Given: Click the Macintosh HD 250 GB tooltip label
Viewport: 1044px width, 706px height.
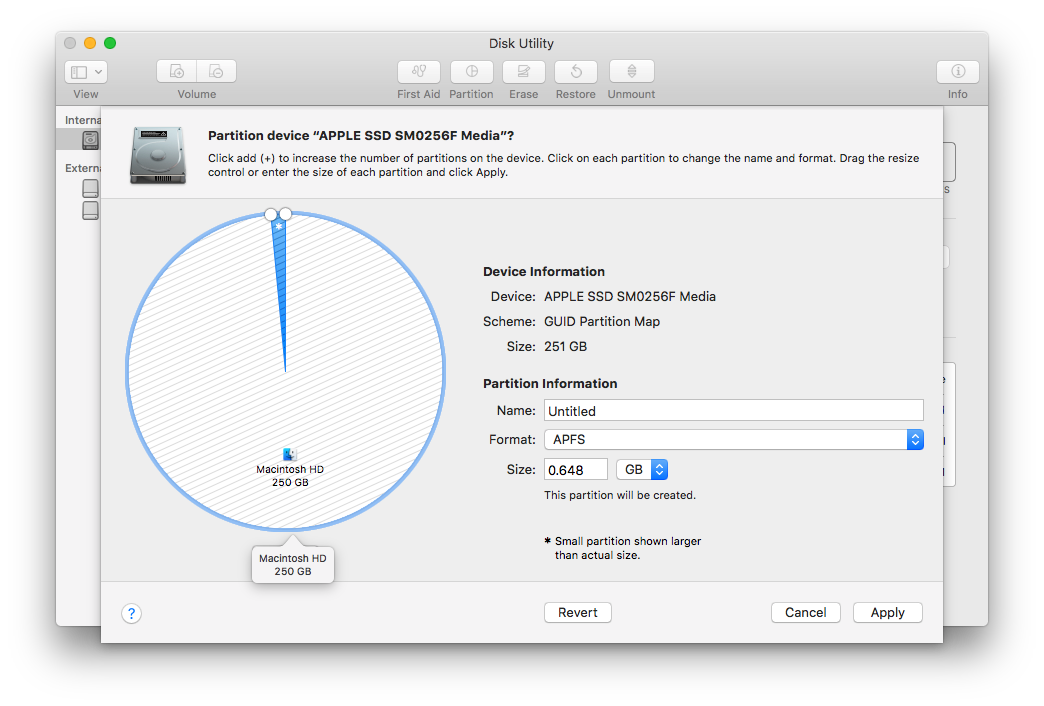Looking at the screenshot, I should (x=293, y=565).
